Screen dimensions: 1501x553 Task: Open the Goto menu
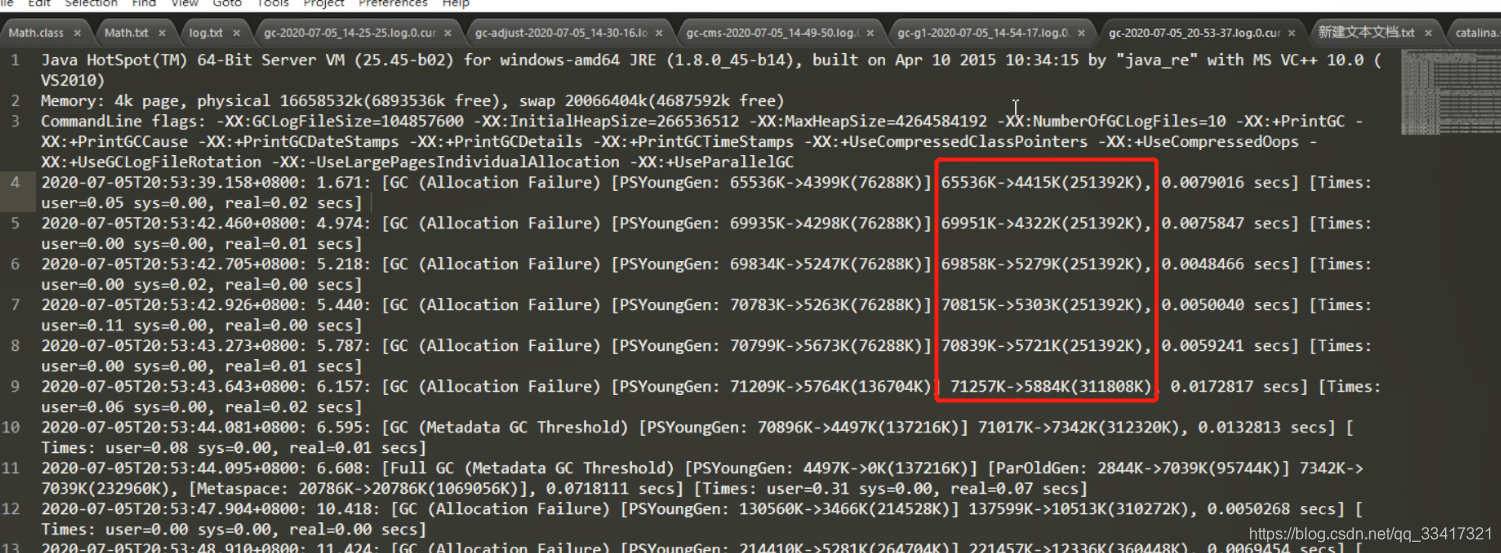coord(227,4)
